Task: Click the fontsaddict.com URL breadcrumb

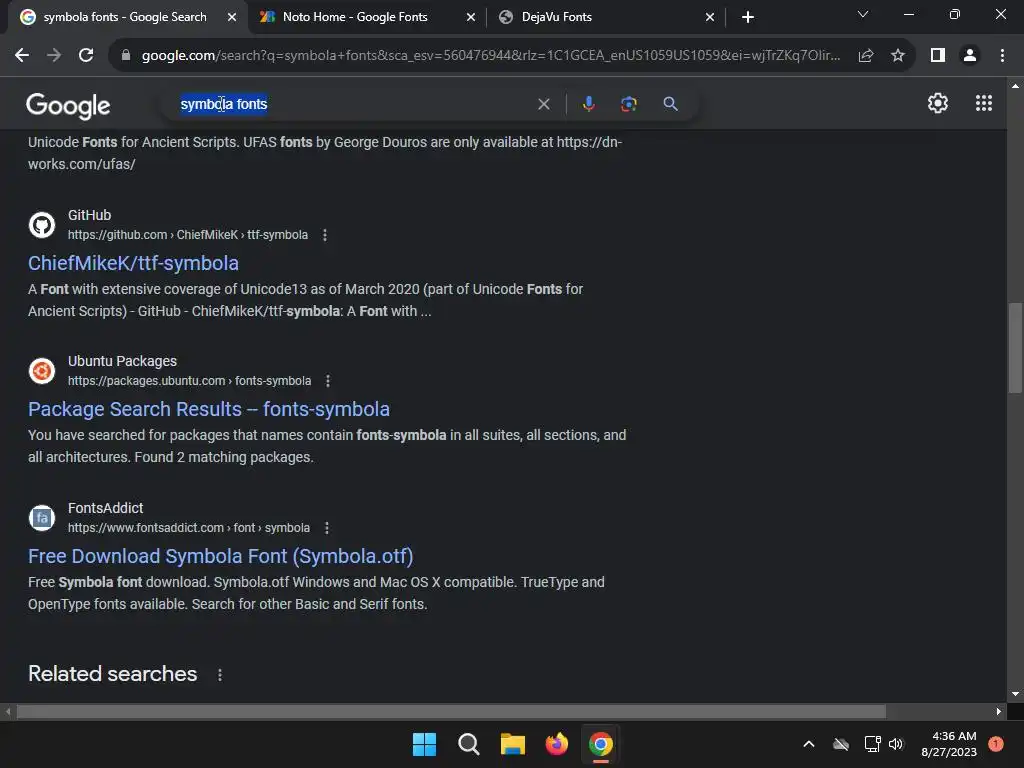Action: click(x=189, y=528)
